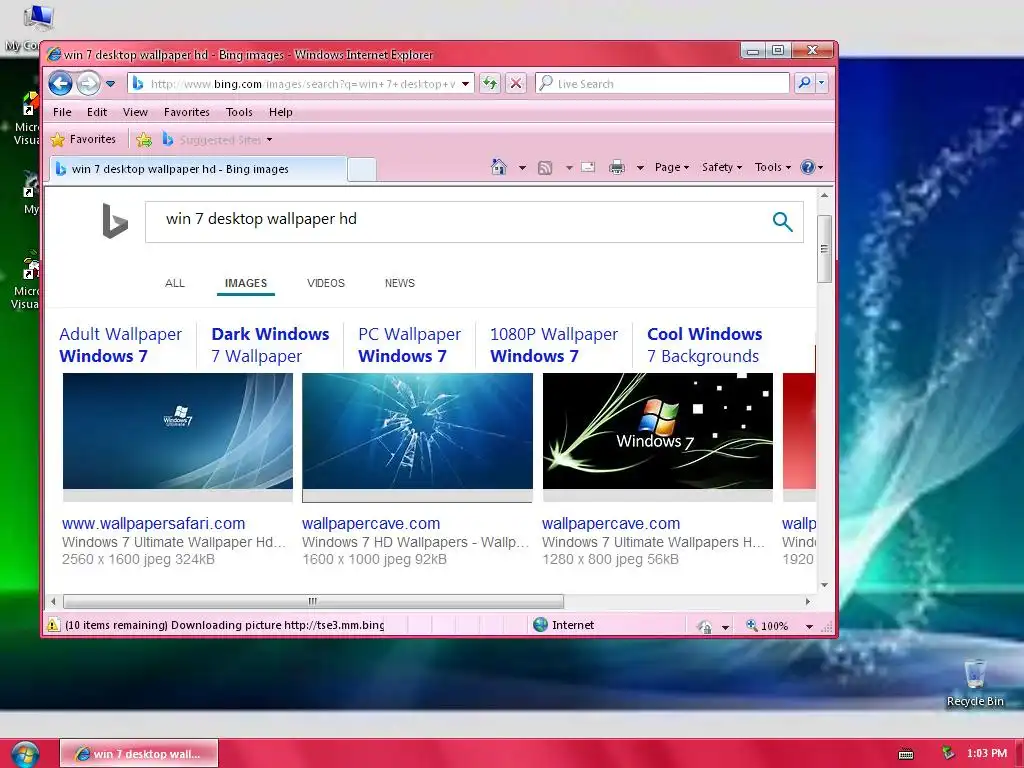Click the Add to Favorites Bar icon
The image size is (1024, 768).
coord(144,139)
